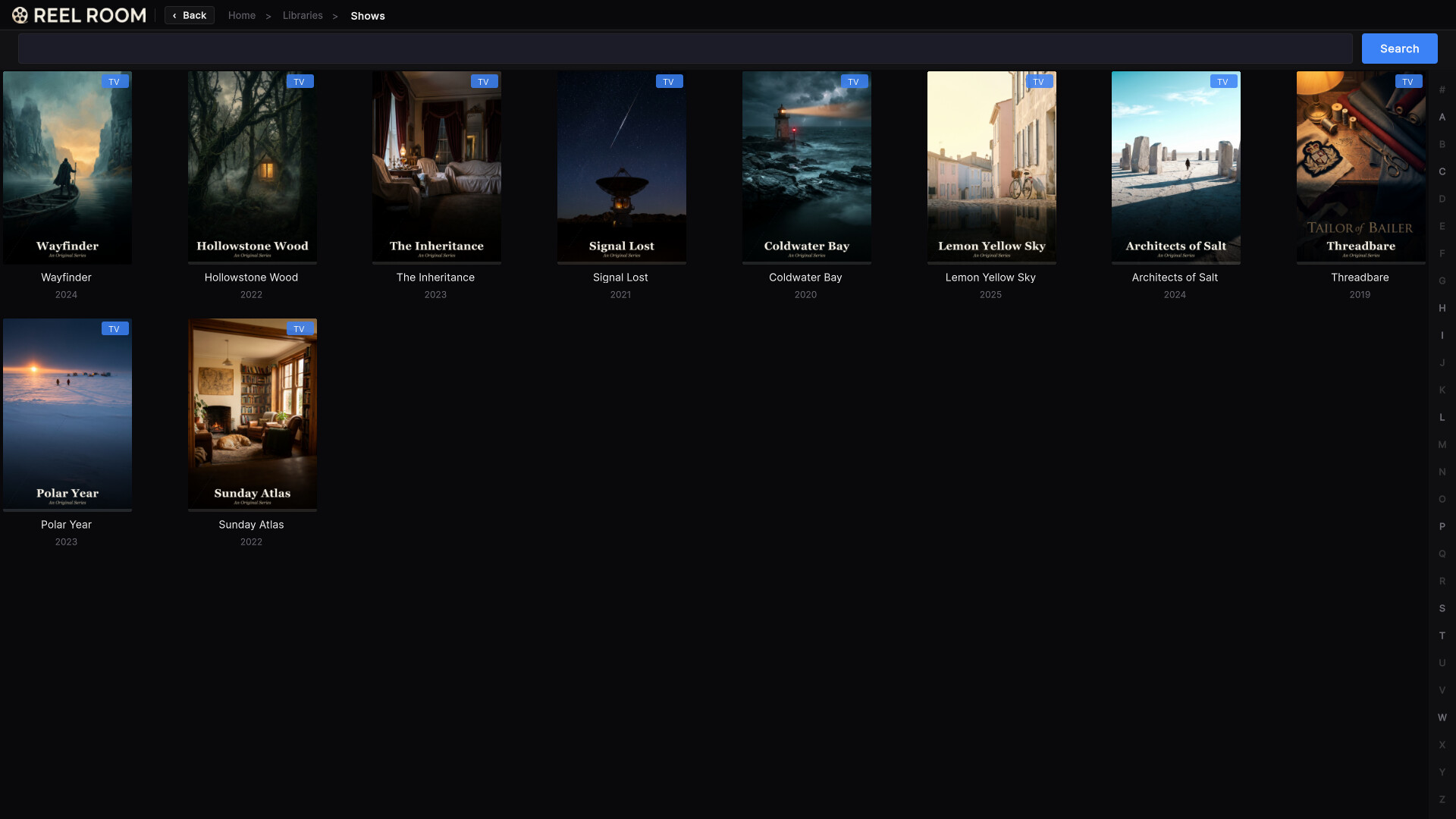Screen dimensions: 1456x819
Task: Open the Sunday Atlas poster
Action: click(253, 415)
